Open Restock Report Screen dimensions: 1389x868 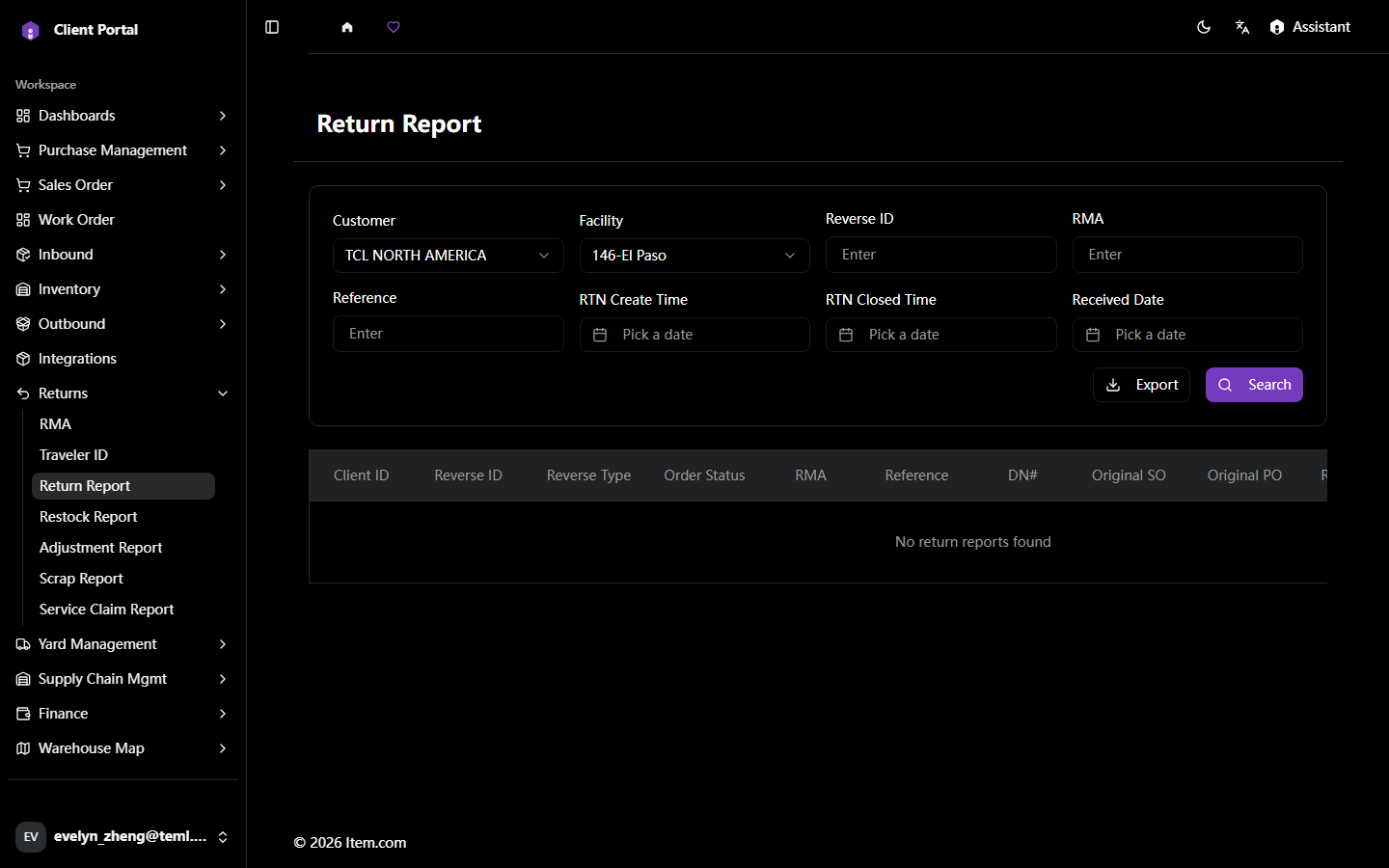point(123,517)
